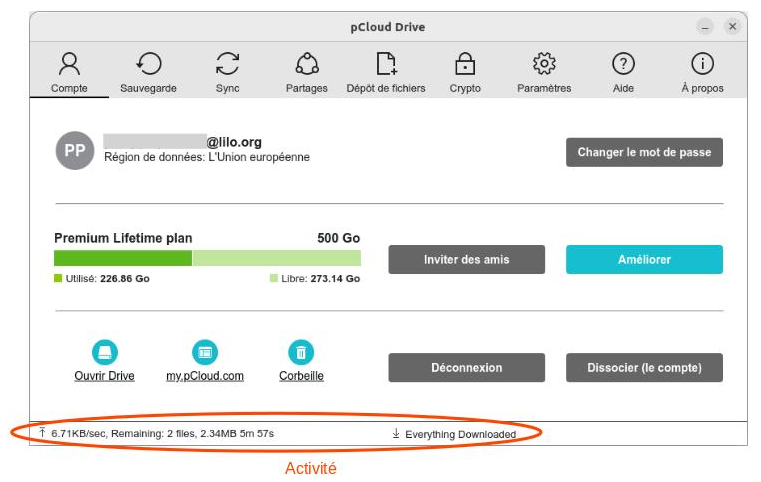This screenshot has width=761, height=482.
Task: Open the my.pCloud.com link
Action: pos(205,376)
